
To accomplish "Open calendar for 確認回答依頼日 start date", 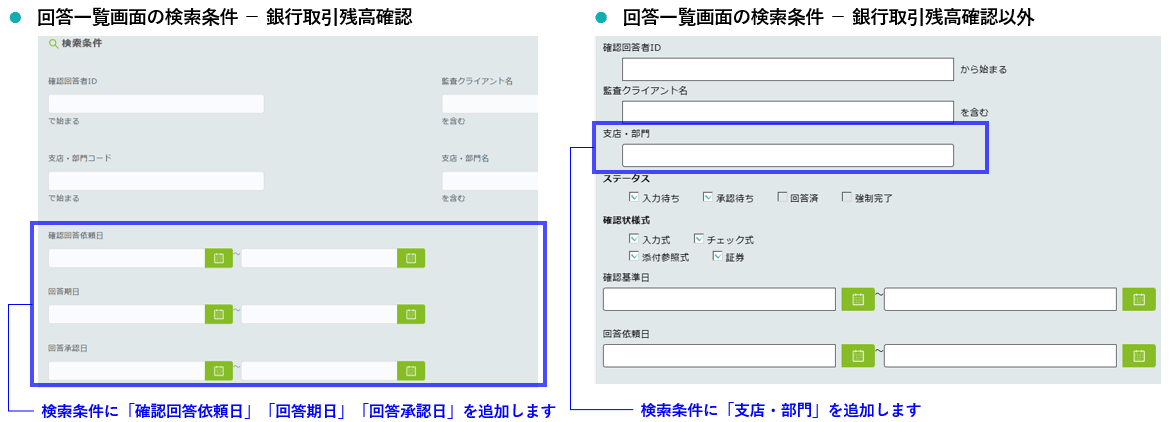I will (218, 258).
